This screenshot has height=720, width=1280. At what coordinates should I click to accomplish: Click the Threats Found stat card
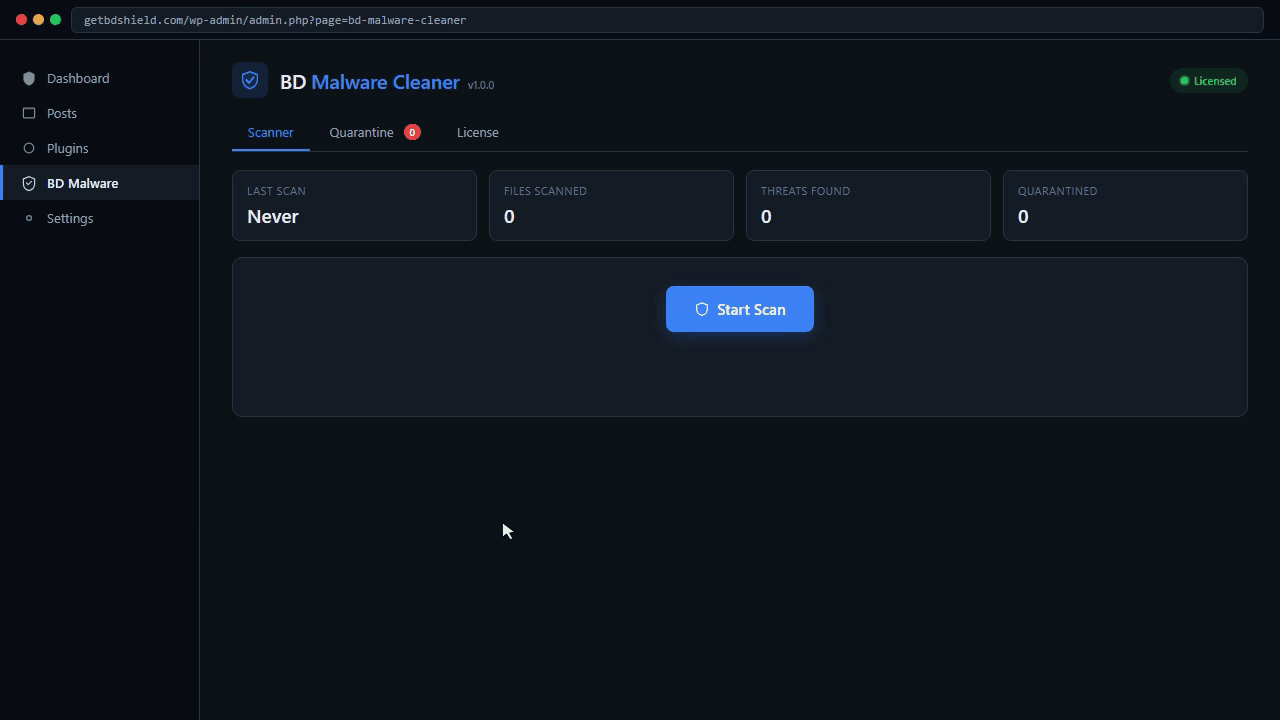tap(868, 205)
